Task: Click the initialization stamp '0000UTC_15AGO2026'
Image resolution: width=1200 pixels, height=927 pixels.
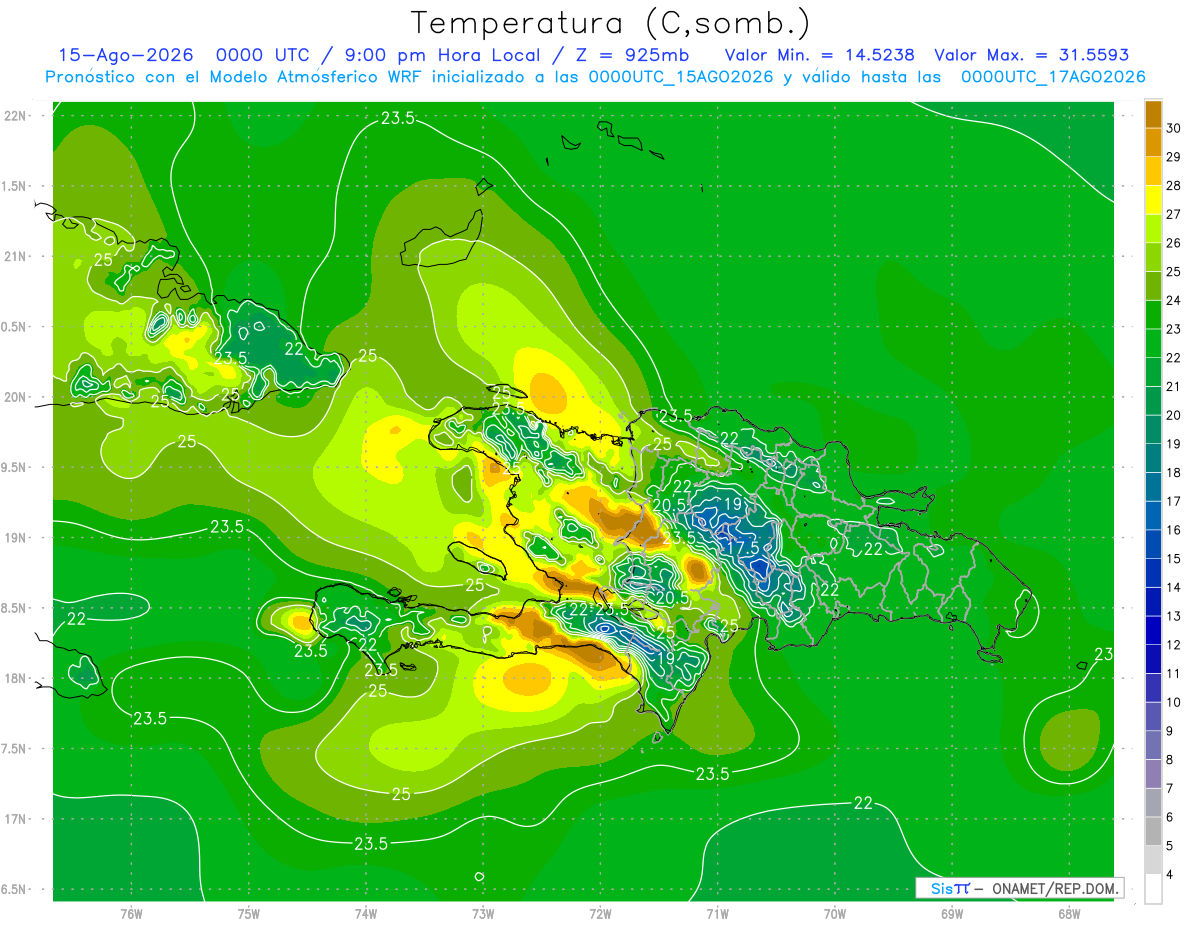Action: (x=681, y=77)
